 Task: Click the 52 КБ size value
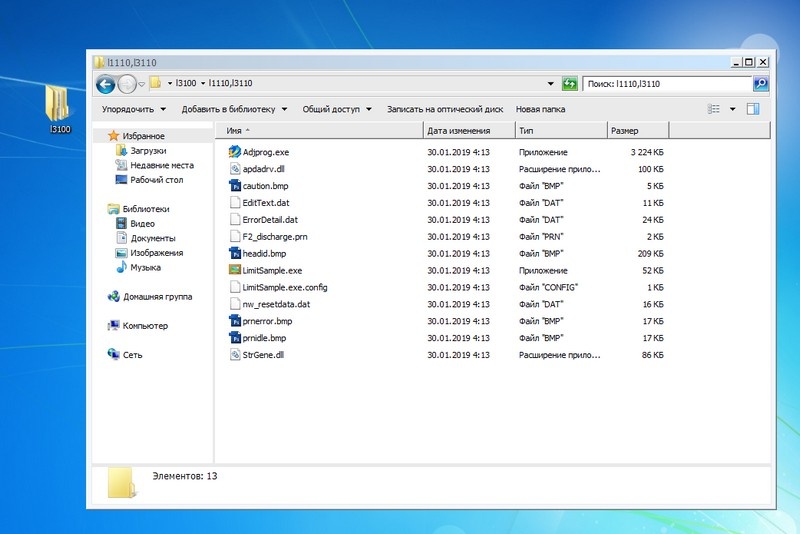653,270
